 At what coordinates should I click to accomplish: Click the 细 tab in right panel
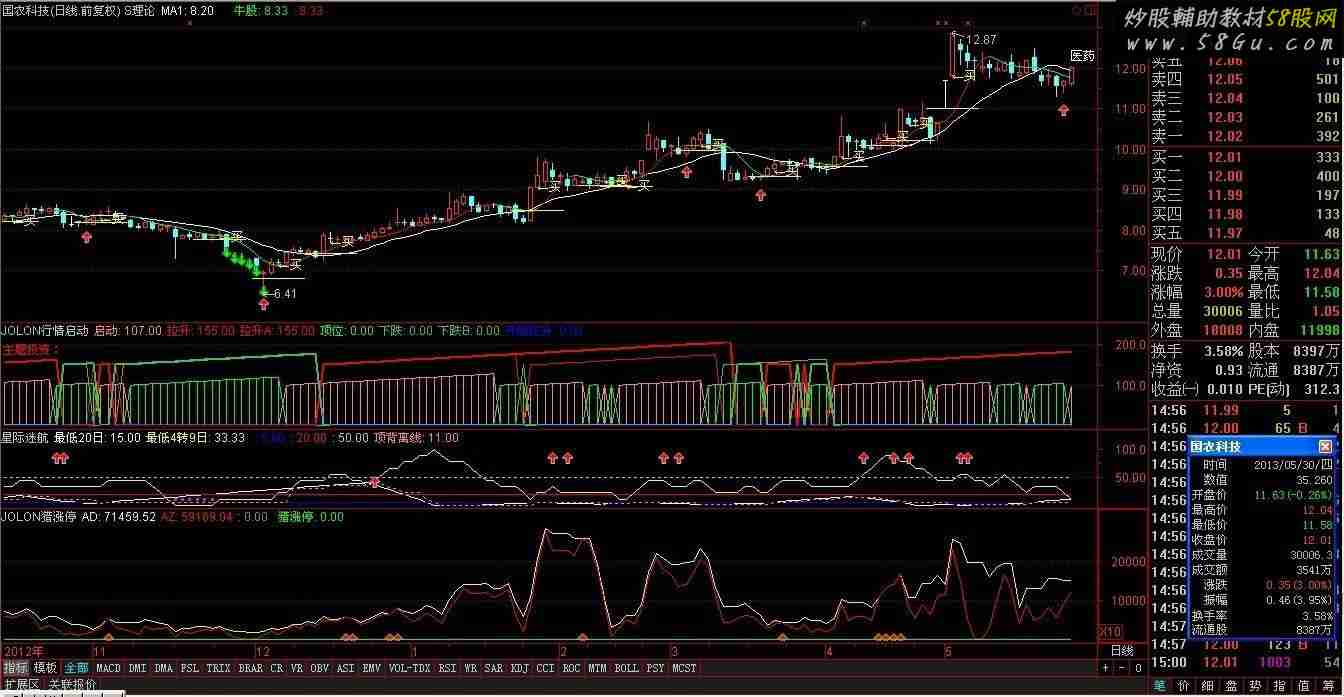tap(1208, 686)
